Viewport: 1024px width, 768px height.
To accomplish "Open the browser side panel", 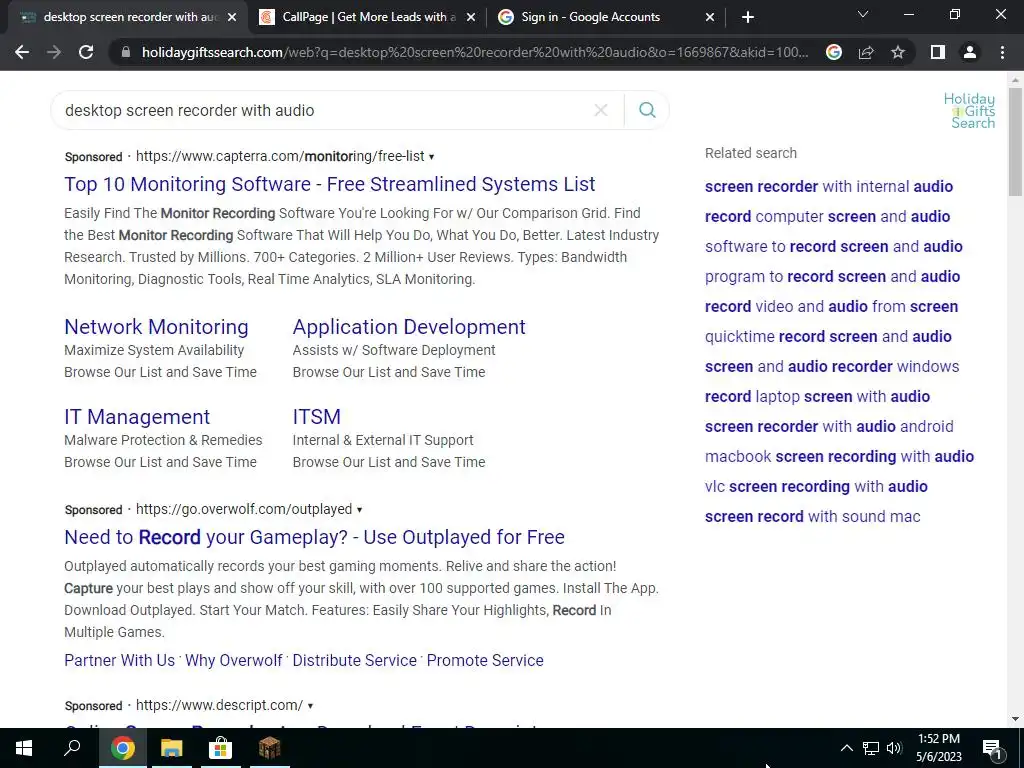I will 938,52.
